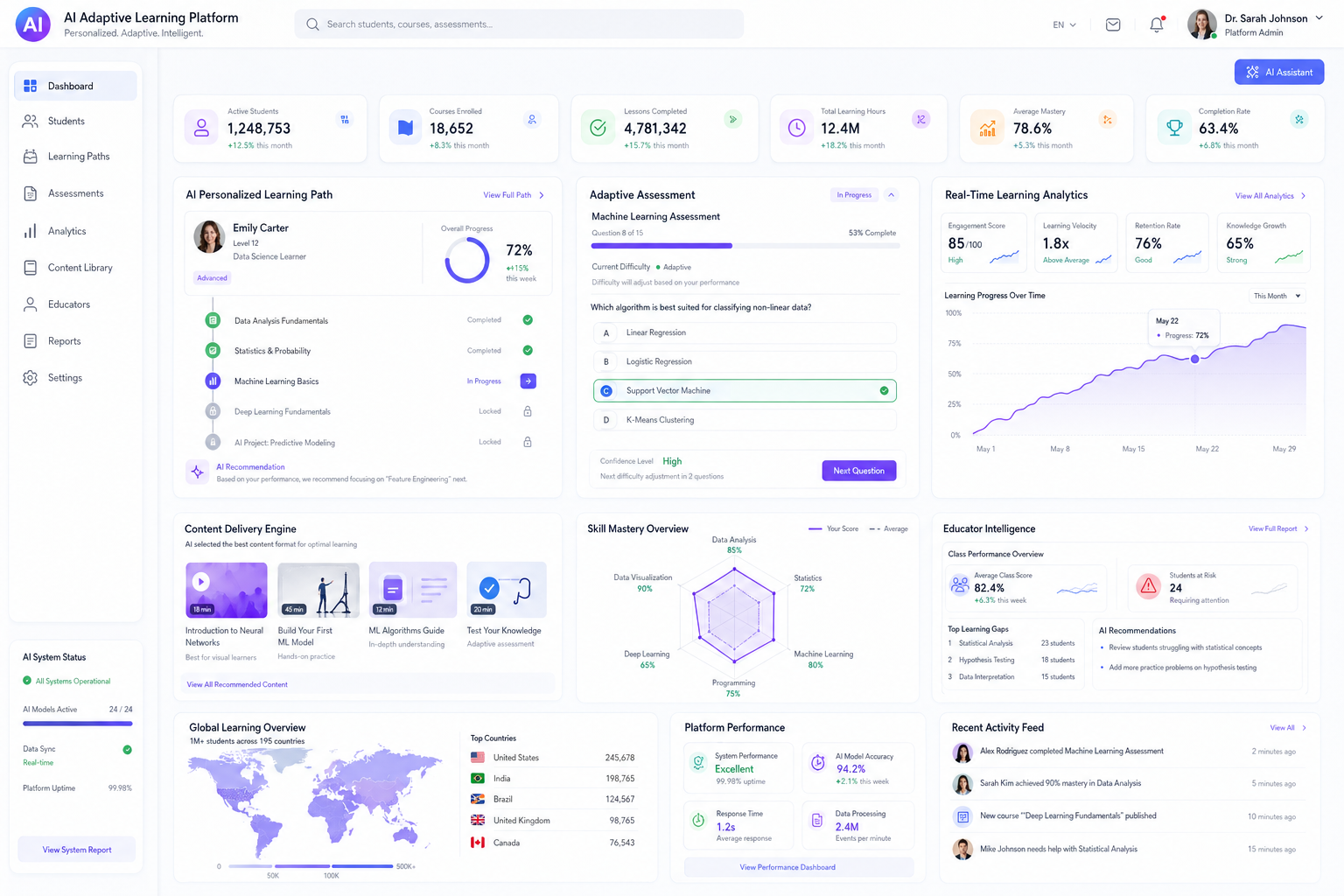Click Emily Carter's overall progress ring
Screen dimensions: 1344x896
click(467, 260)
